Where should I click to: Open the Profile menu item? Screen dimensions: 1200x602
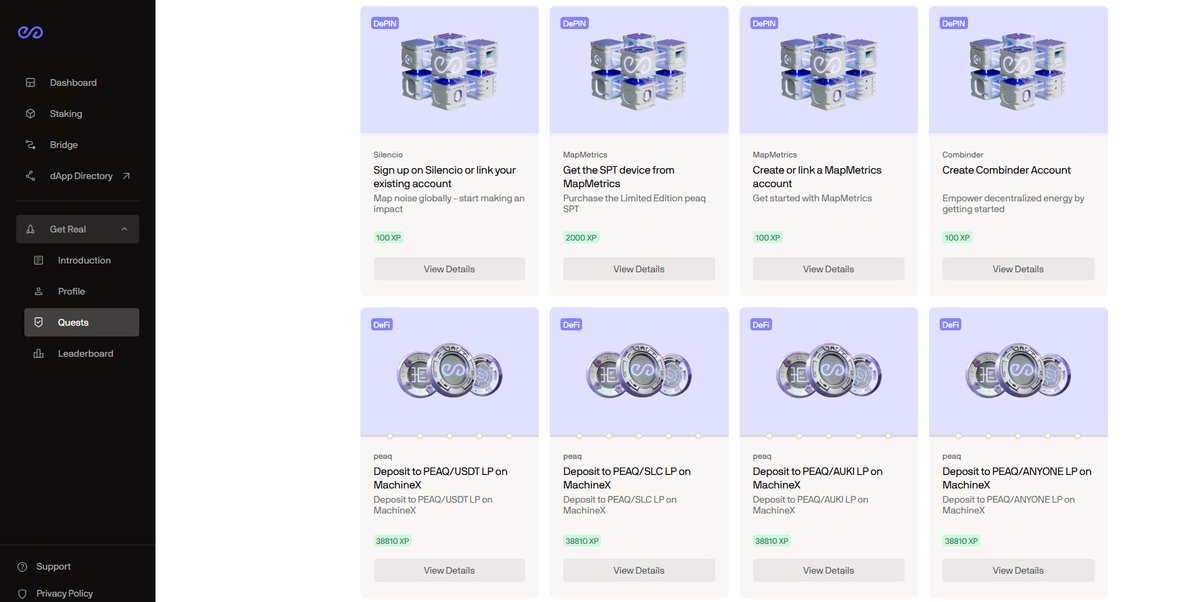click(71, 292)
